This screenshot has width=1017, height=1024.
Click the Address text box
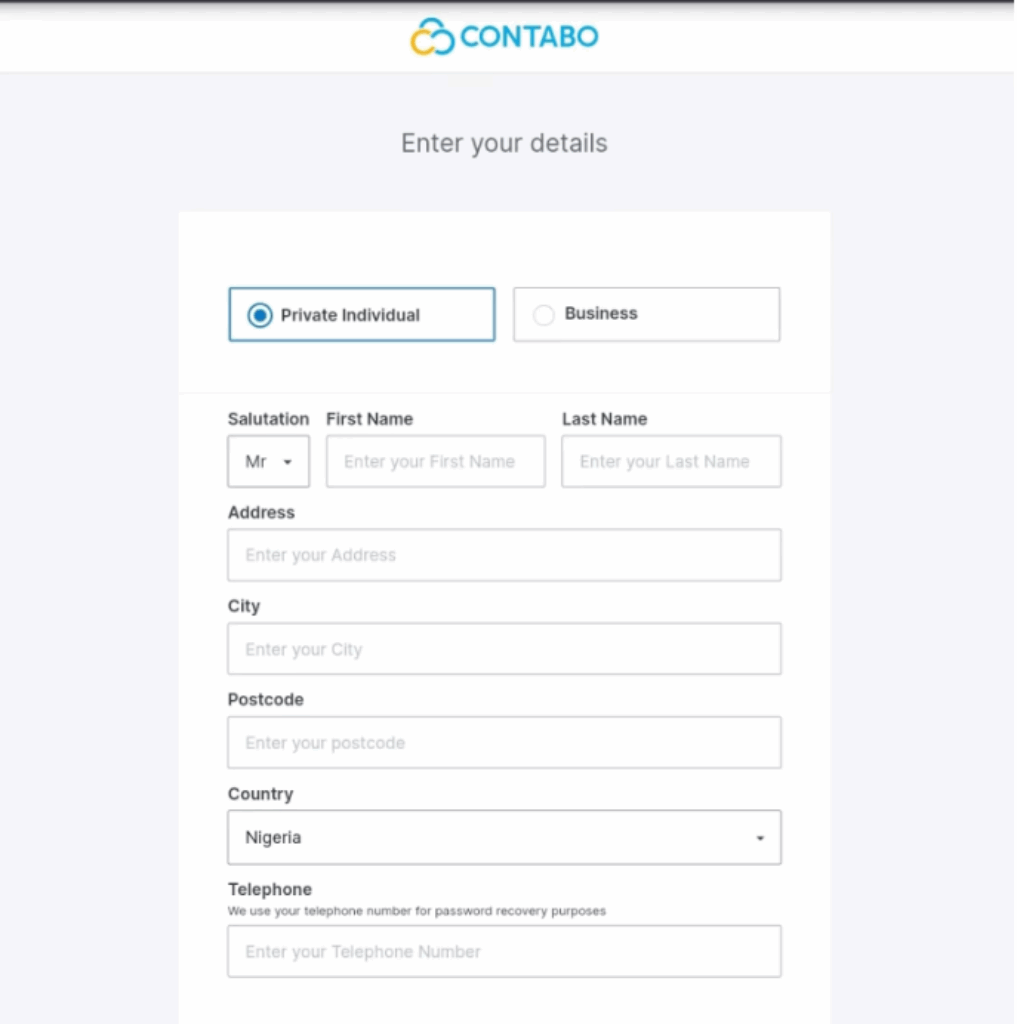pyautogui.click(x=504, y=555)
